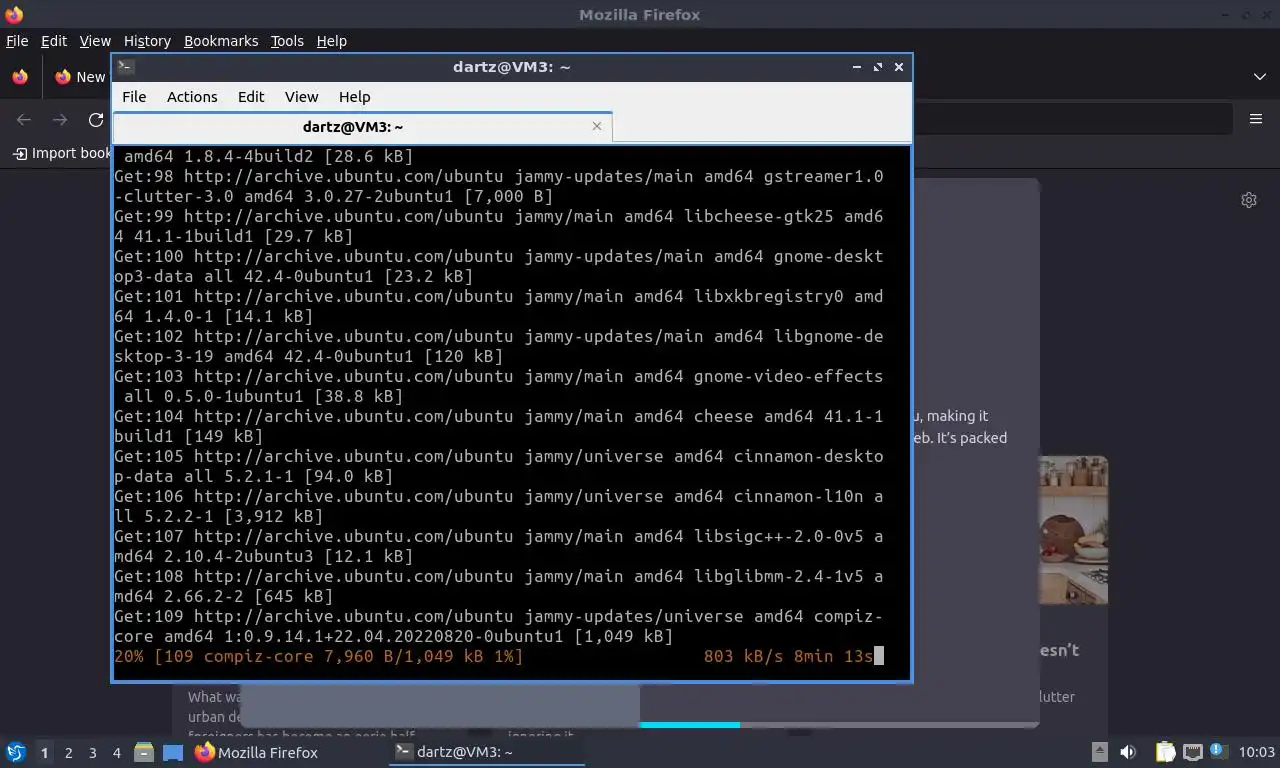Go forward in Firefox

(x=60, y=120)
